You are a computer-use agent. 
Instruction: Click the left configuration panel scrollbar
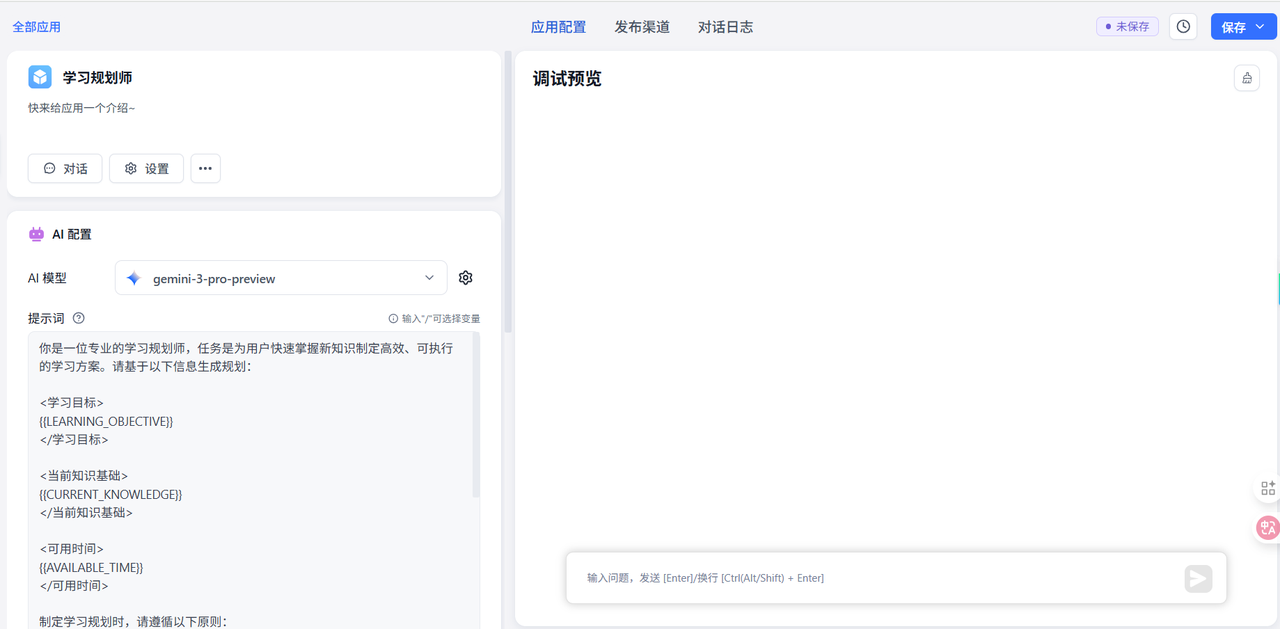[x=508, y=190]
